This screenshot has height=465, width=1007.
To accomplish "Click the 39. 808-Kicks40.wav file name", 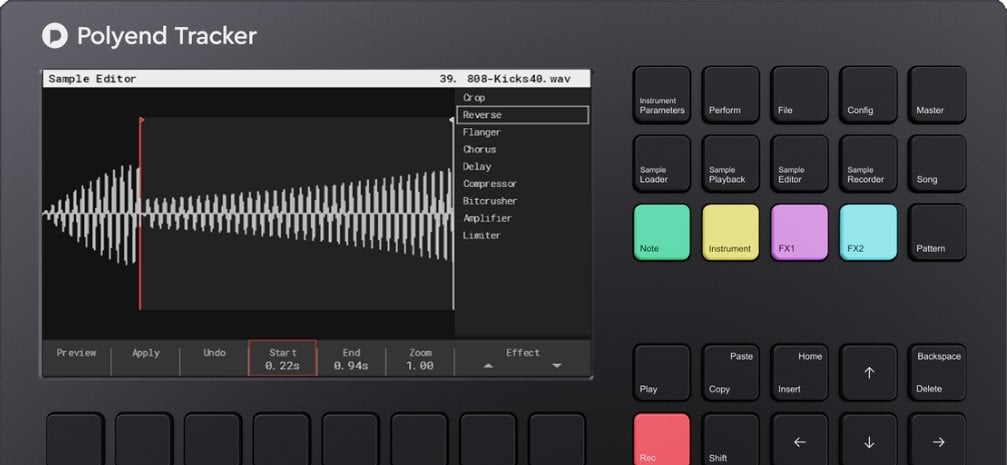I will pyautogui.click(x=505, y=79).
